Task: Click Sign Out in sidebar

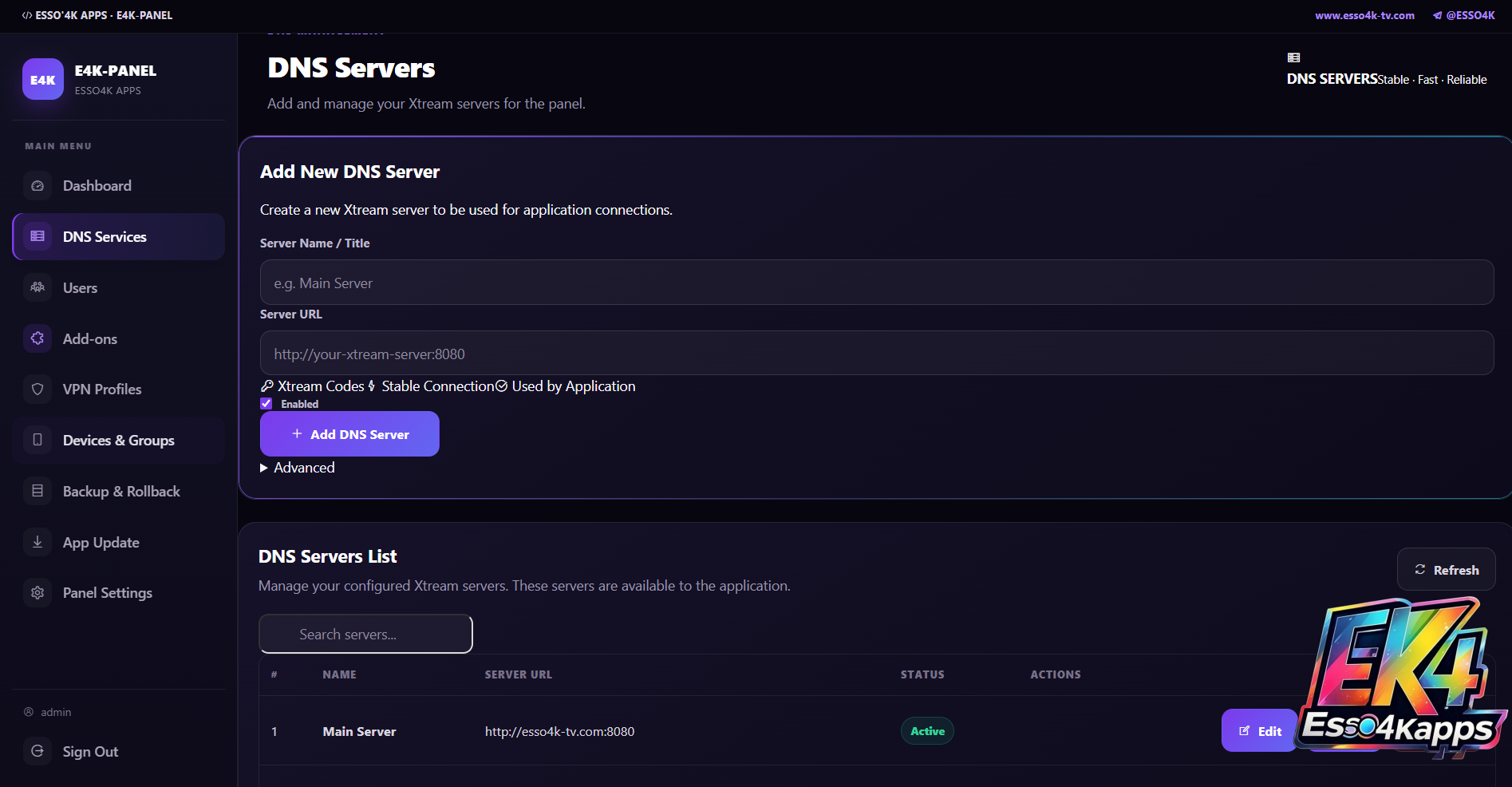Action: 119,751
